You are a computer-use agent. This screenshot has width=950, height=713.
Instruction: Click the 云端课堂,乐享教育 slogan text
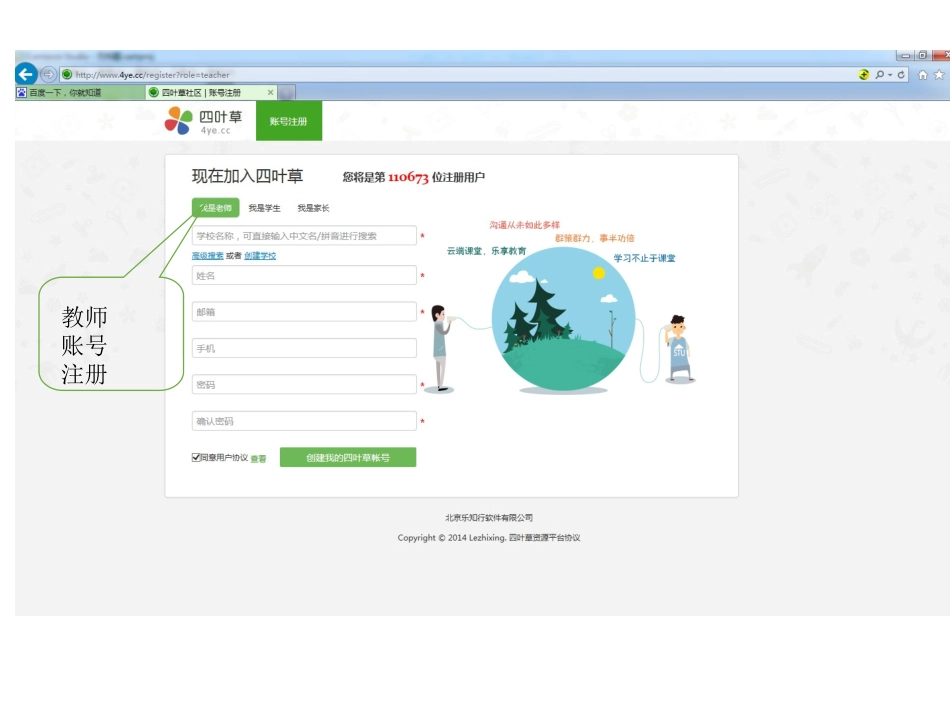(487, 251)
